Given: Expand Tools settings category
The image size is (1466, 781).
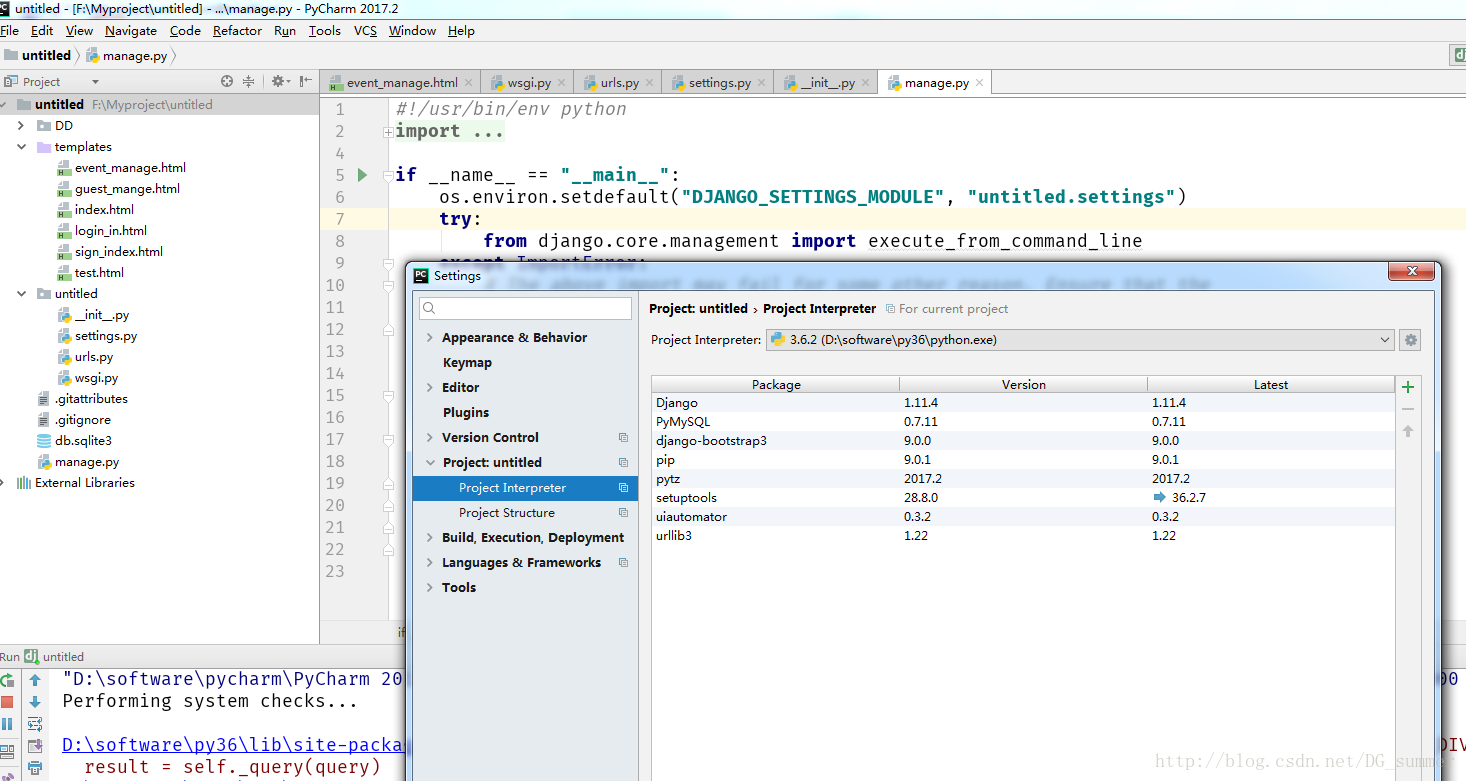Looking at the screenshot, I should point(430,588).
